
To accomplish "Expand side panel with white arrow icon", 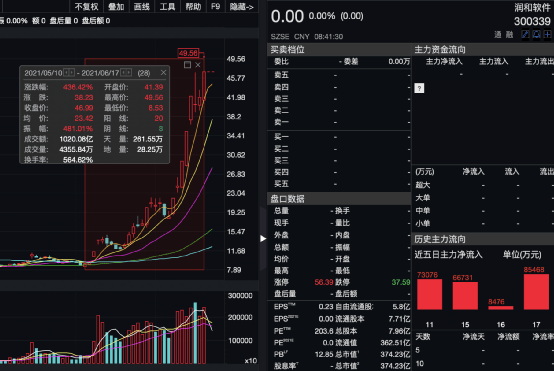I will click(x=263, y=238).
